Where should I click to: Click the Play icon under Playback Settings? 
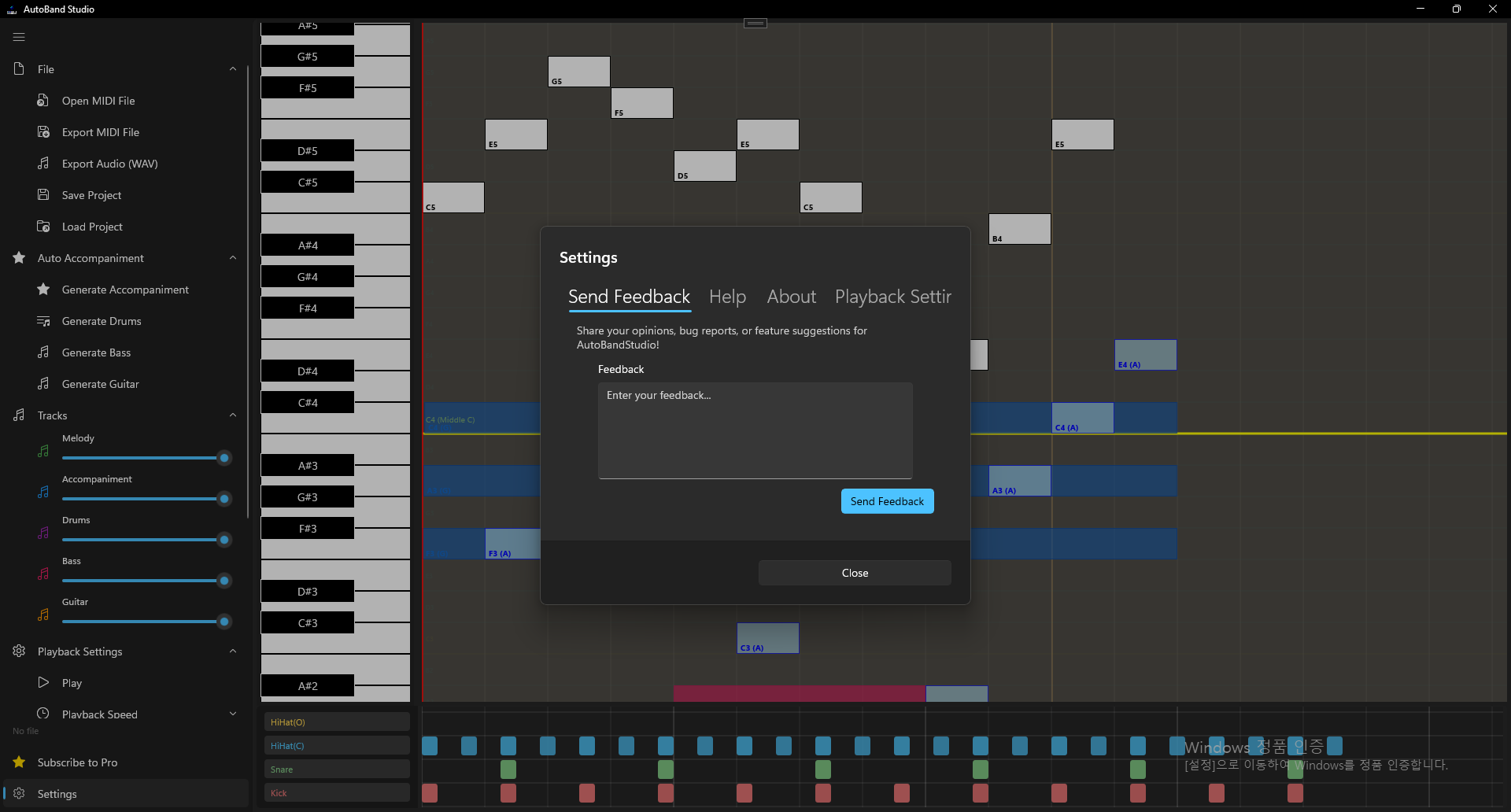pyautogui.click(x=43, y=682)
